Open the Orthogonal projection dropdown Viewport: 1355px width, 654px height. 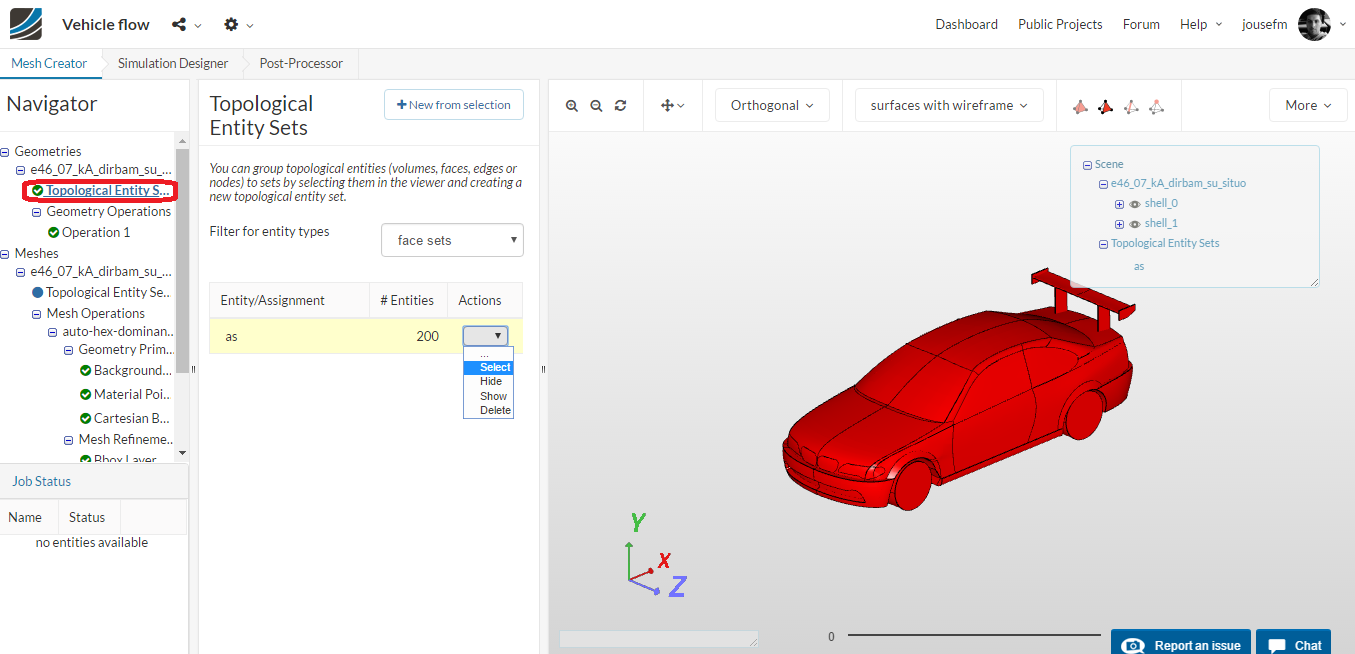coord(771,106)
